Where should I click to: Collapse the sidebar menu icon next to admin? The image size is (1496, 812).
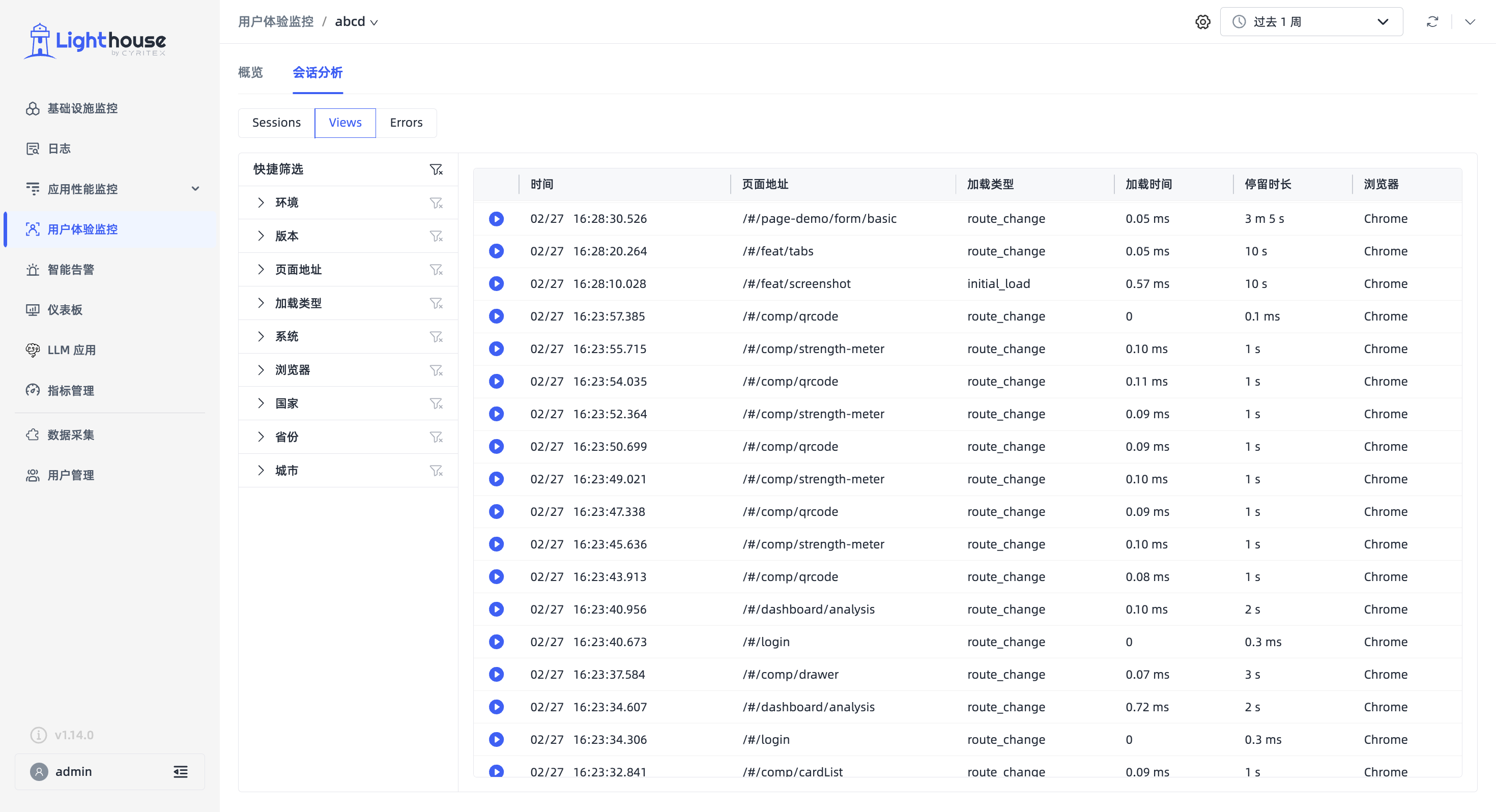(181, 772)
